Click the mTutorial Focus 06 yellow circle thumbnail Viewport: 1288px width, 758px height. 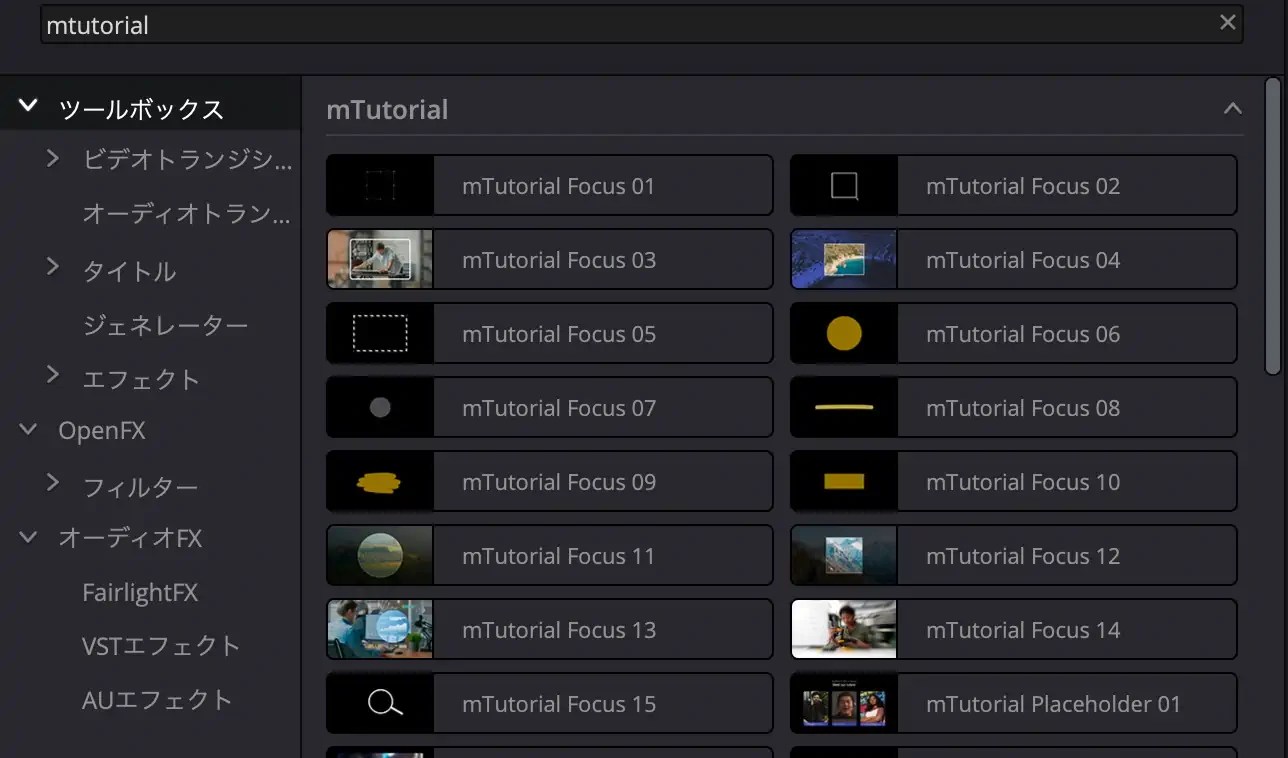point(844,333)
